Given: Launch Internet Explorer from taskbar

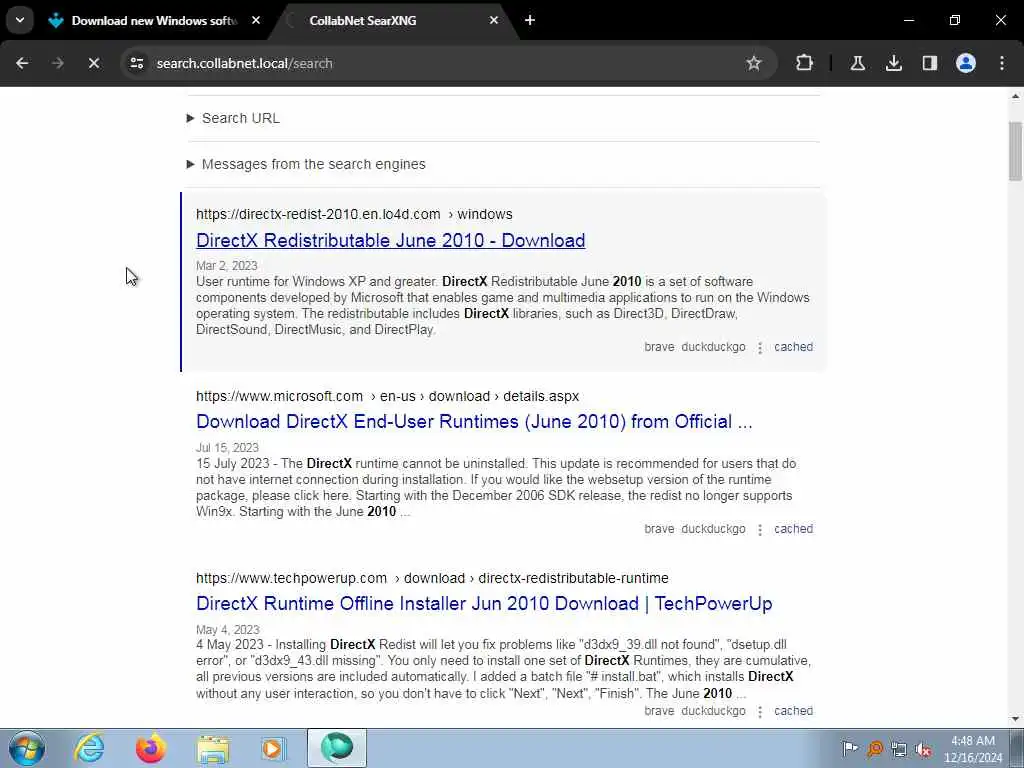Looking at the screenshot, I should (x=88, y=748).
